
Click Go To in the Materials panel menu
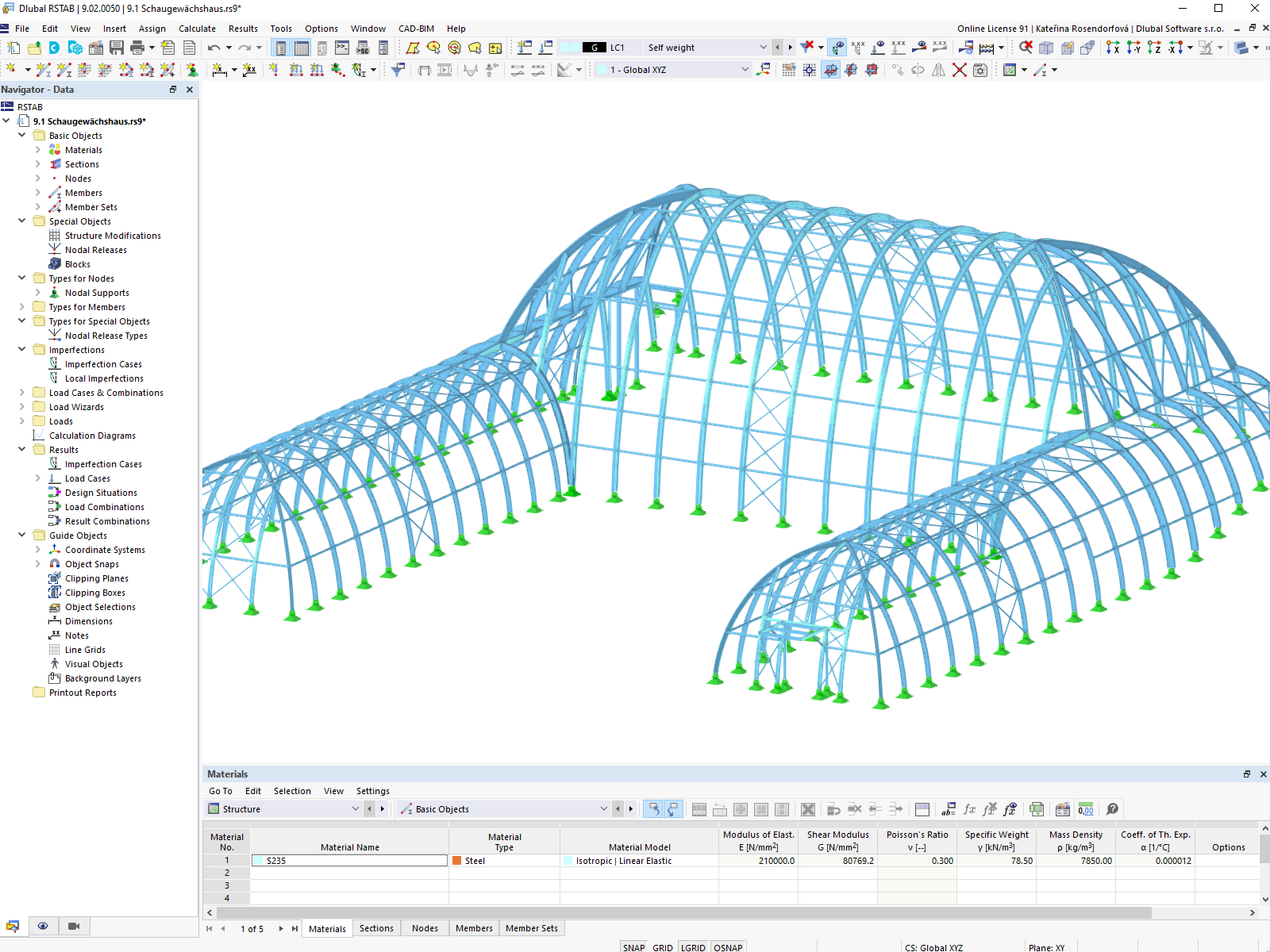(221, 791)
